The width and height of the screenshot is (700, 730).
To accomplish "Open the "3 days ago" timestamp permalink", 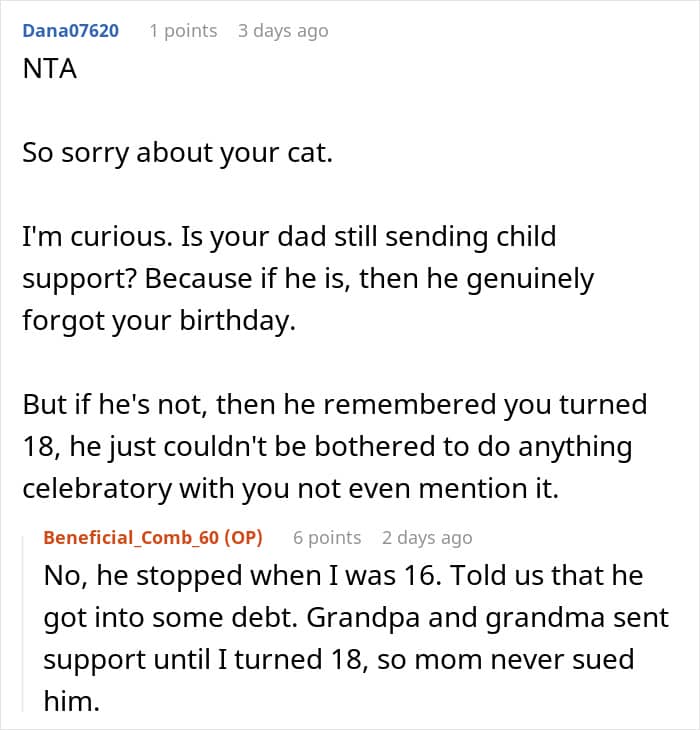I will (x=283, y=31).
